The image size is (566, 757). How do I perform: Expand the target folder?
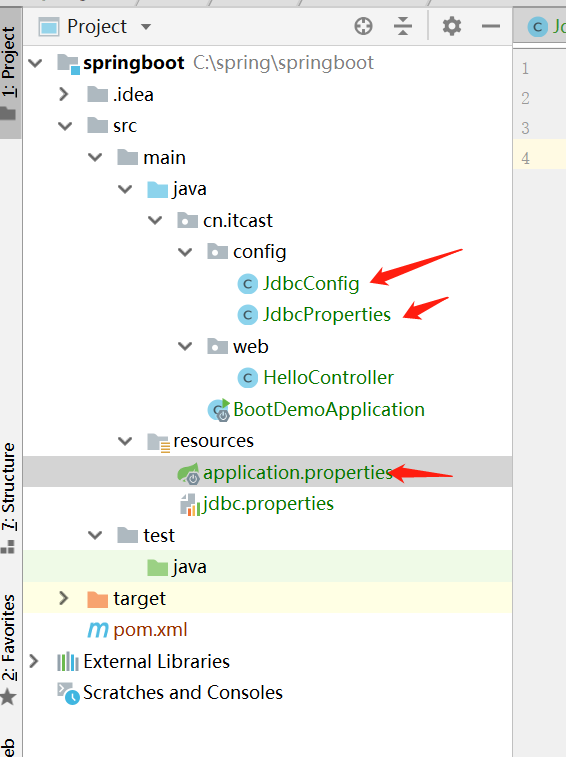[63, 598]
